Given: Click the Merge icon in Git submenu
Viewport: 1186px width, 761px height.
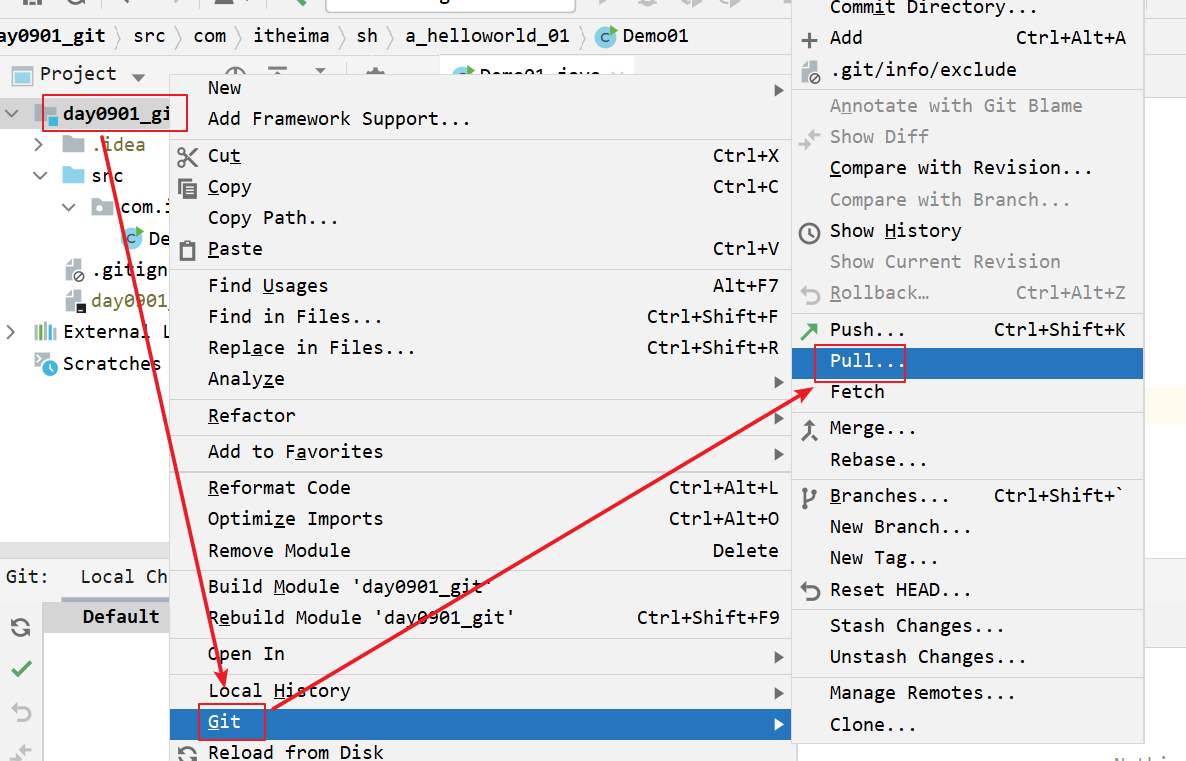Looking at the screenshot, I should [810, 429].
